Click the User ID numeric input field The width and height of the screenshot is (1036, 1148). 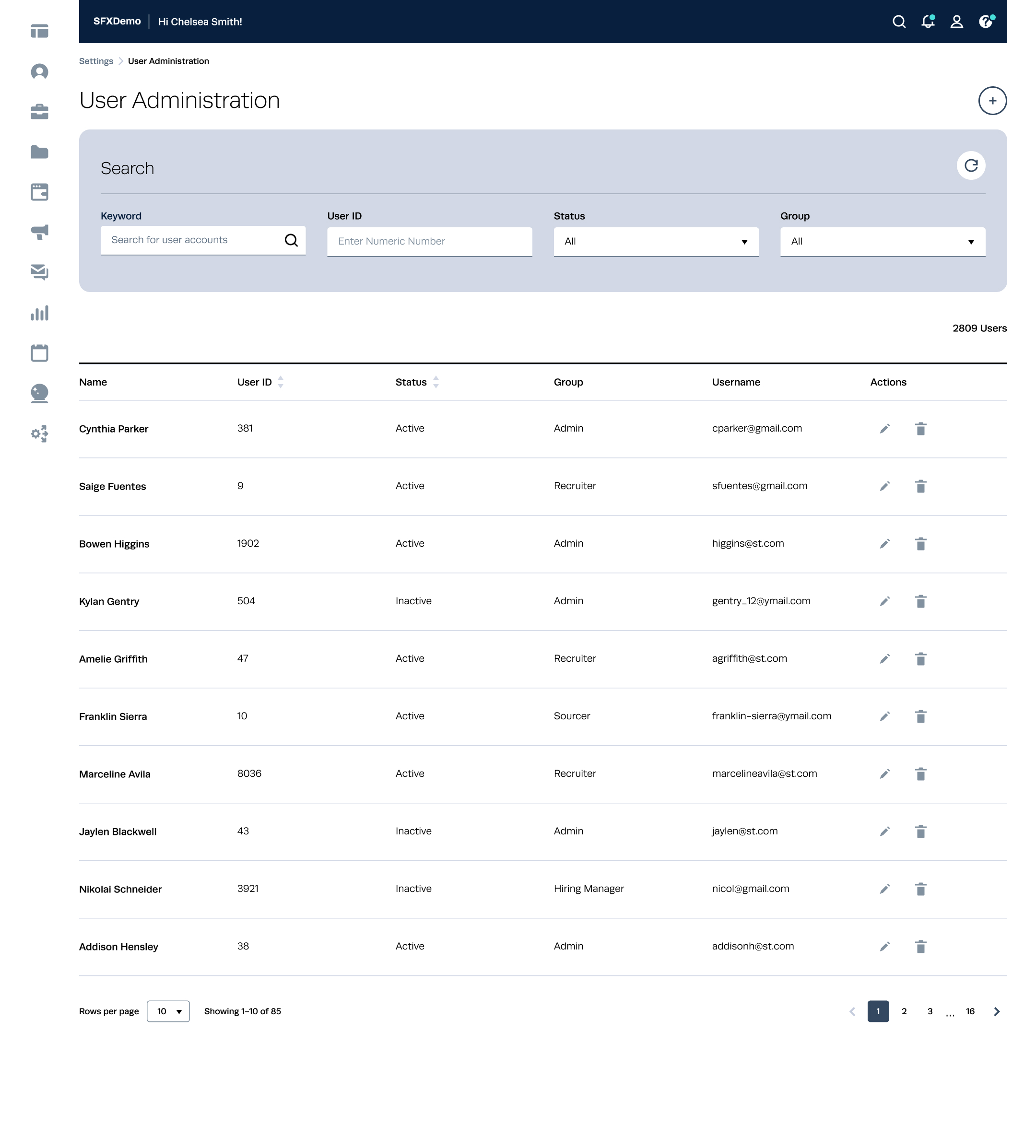429,241
